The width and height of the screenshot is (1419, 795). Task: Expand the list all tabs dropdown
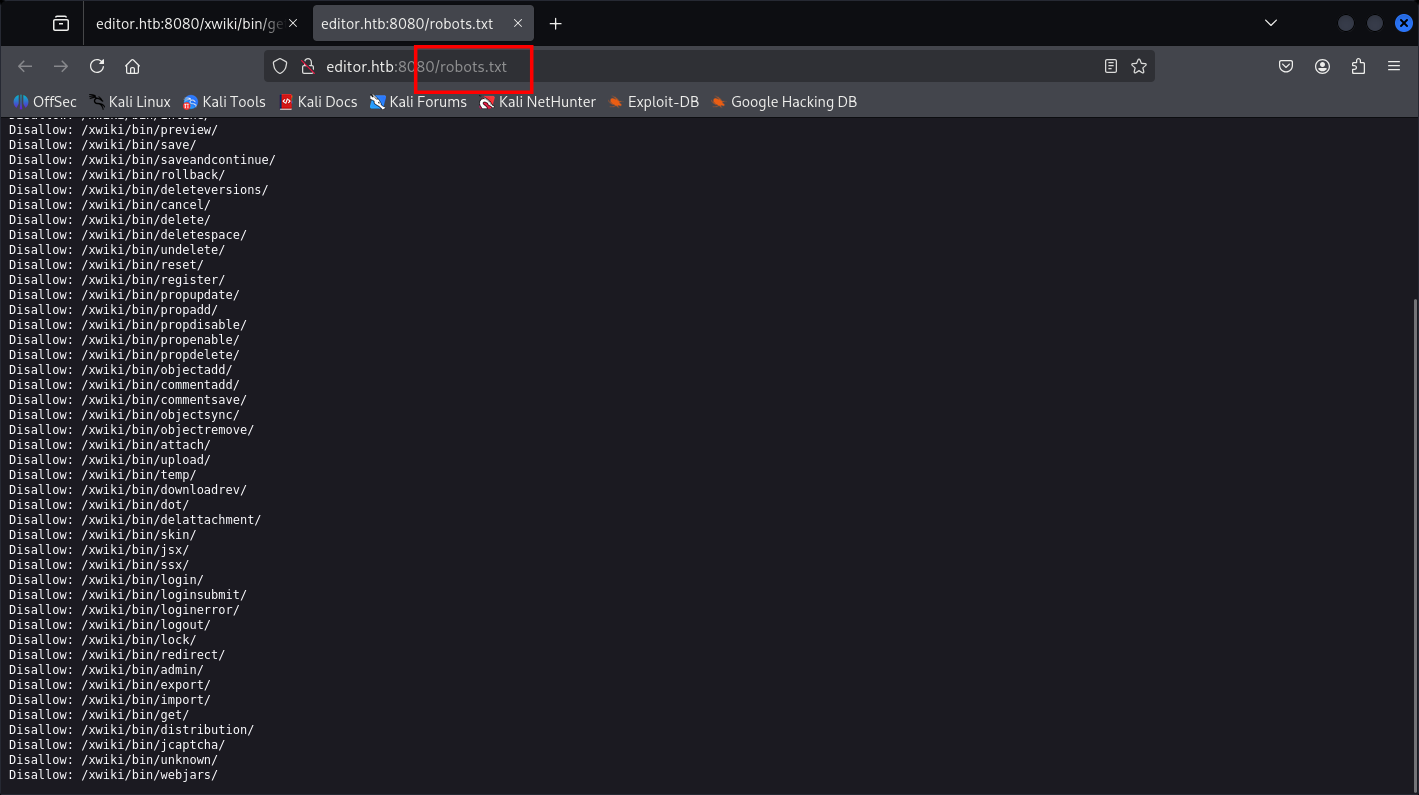[1271, 23]
